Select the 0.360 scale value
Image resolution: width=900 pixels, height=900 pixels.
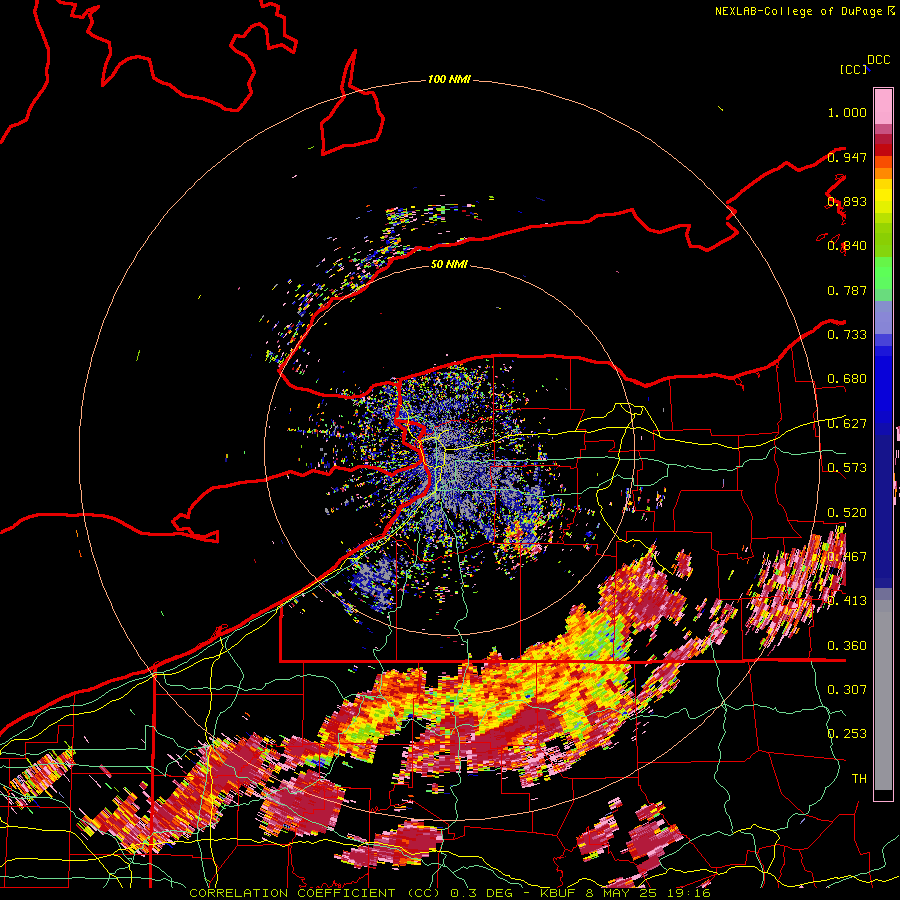pos(847,646)
